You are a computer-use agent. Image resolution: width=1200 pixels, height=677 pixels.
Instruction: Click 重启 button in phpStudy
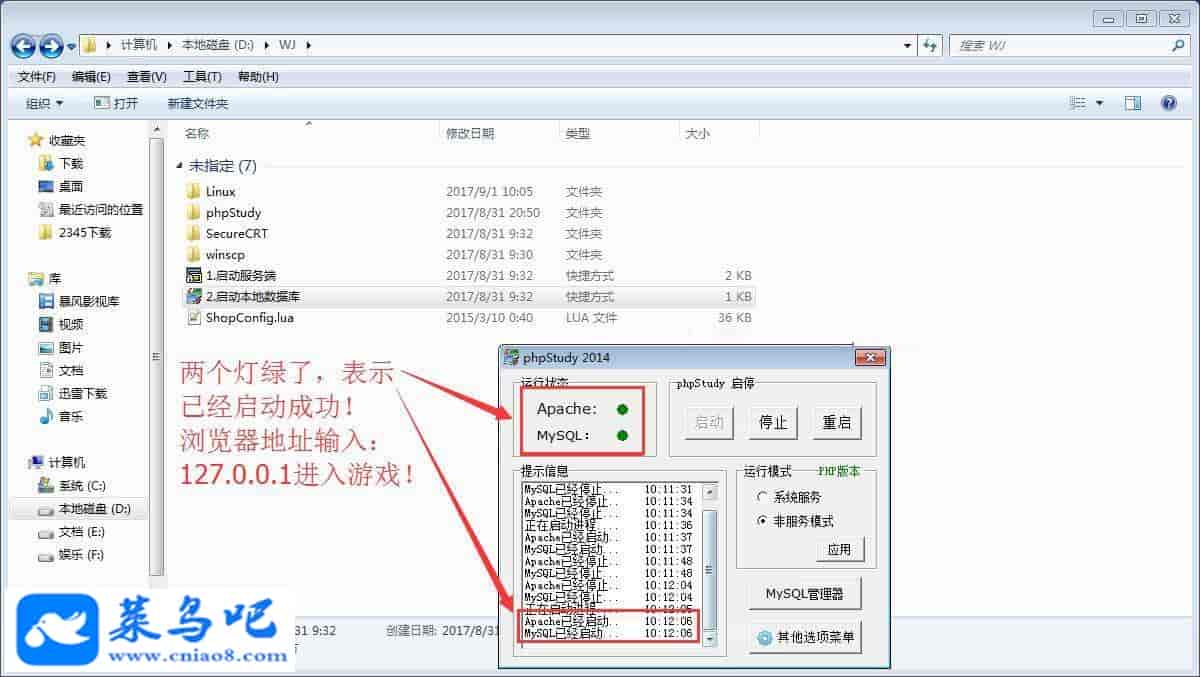pyautogui.click(x=837, y=422)
